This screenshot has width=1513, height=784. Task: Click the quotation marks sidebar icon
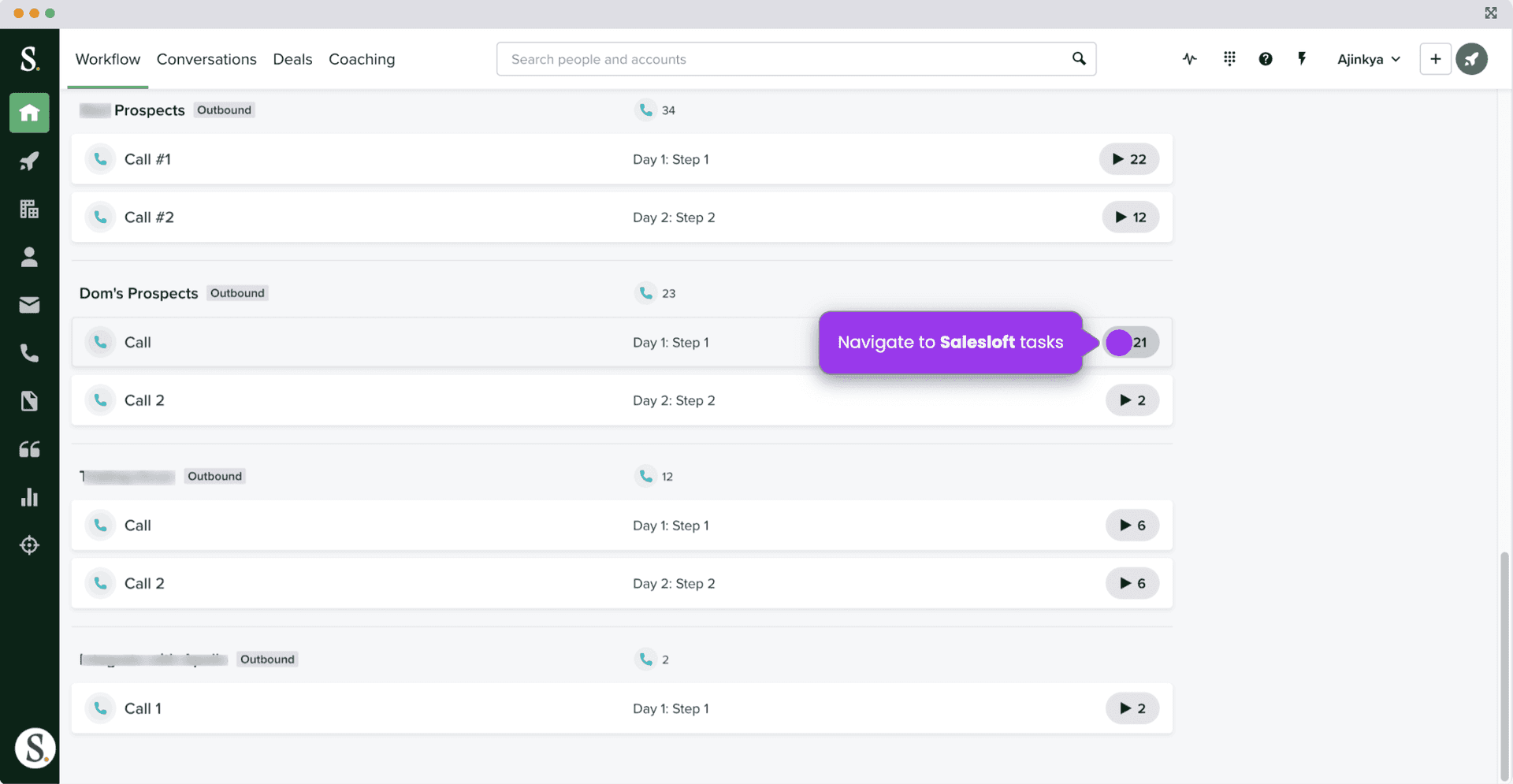pos(29,449)
